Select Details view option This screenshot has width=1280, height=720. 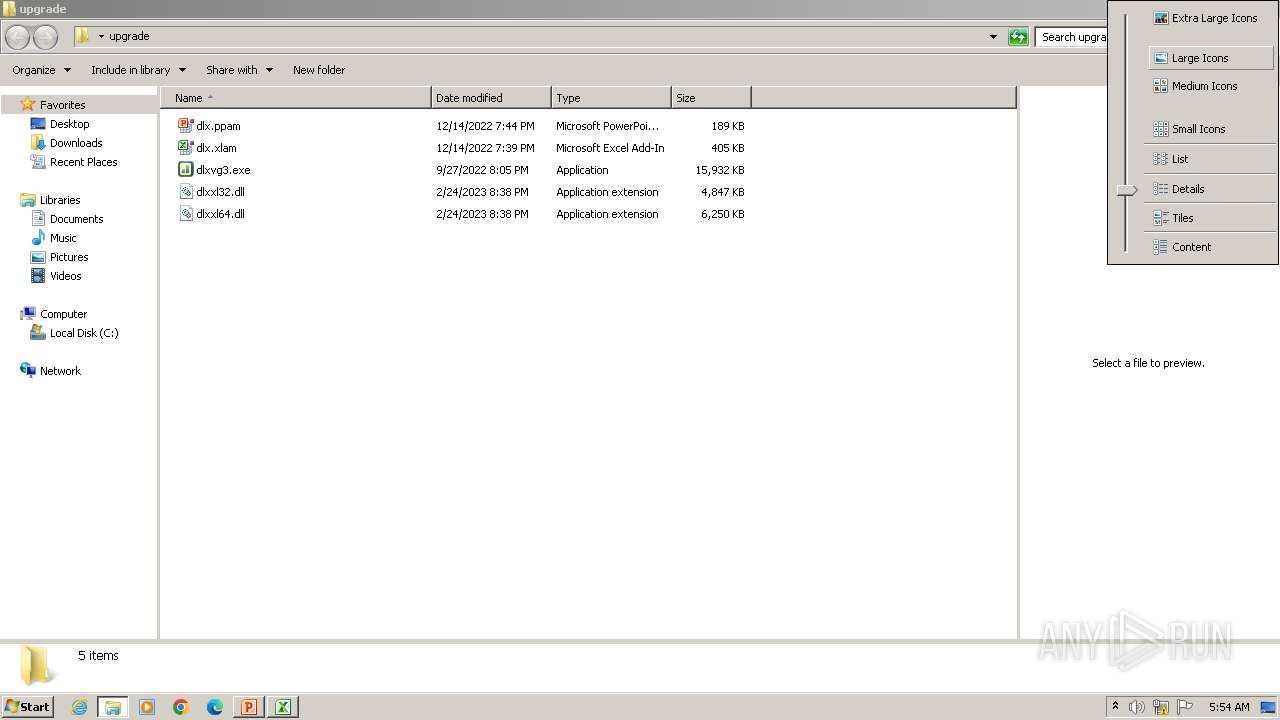pyautogui.click(x=1211, y=189)
